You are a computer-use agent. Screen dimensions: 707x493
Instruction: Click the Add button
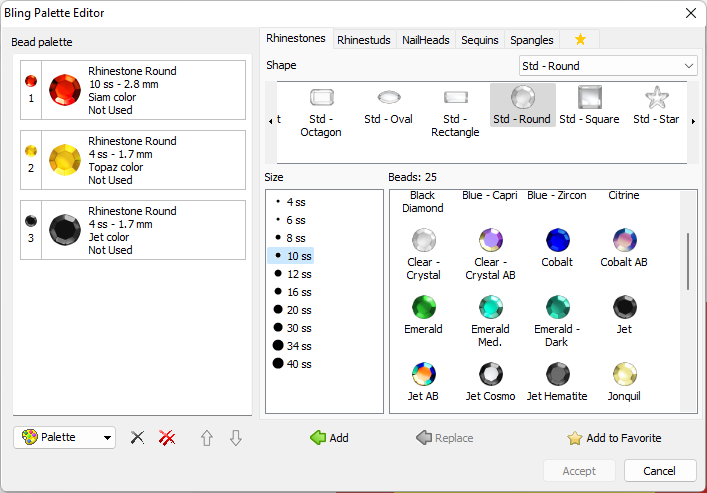[x=329, y=438]
